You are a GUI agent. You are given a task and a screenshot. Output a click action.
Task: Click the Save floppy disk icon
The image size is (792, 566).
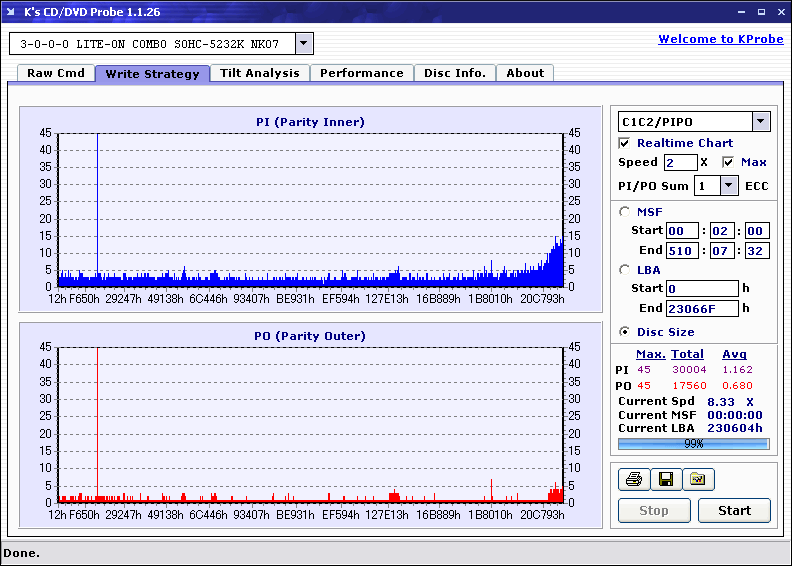[665, 480]
